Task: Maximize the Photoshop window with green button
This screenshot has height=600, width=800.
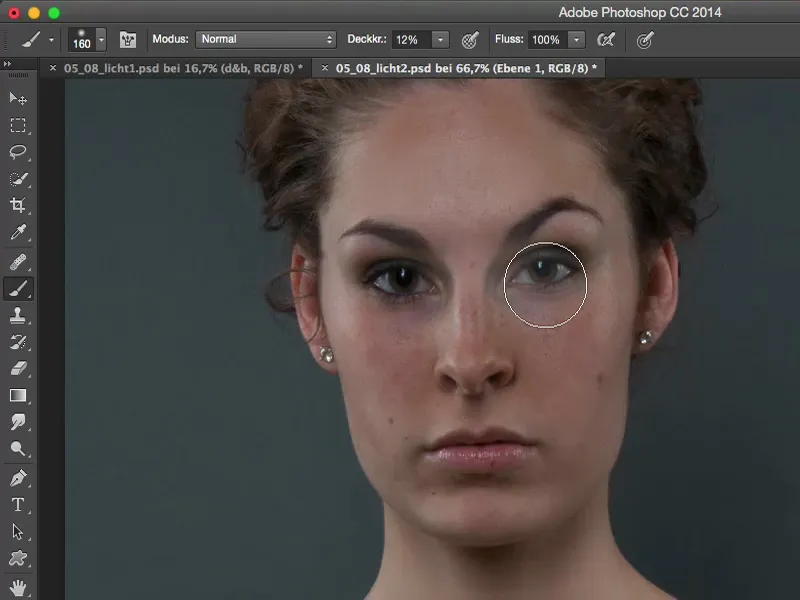Action: (54, 13)
